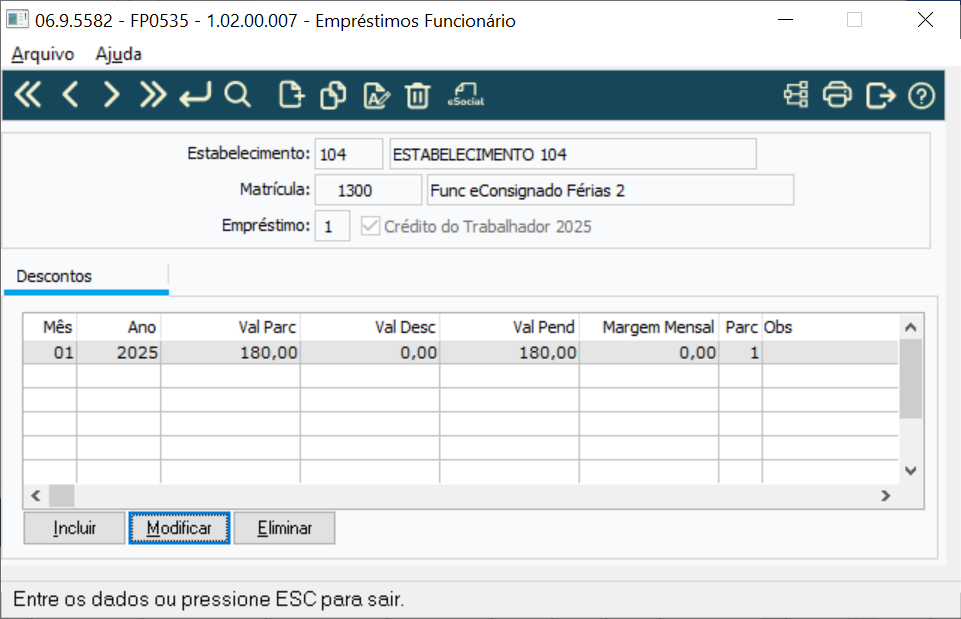This screenshot has width=961, height=619.
Task: Select the Margem Mensal cell 0,00
Action: (649, 353)
